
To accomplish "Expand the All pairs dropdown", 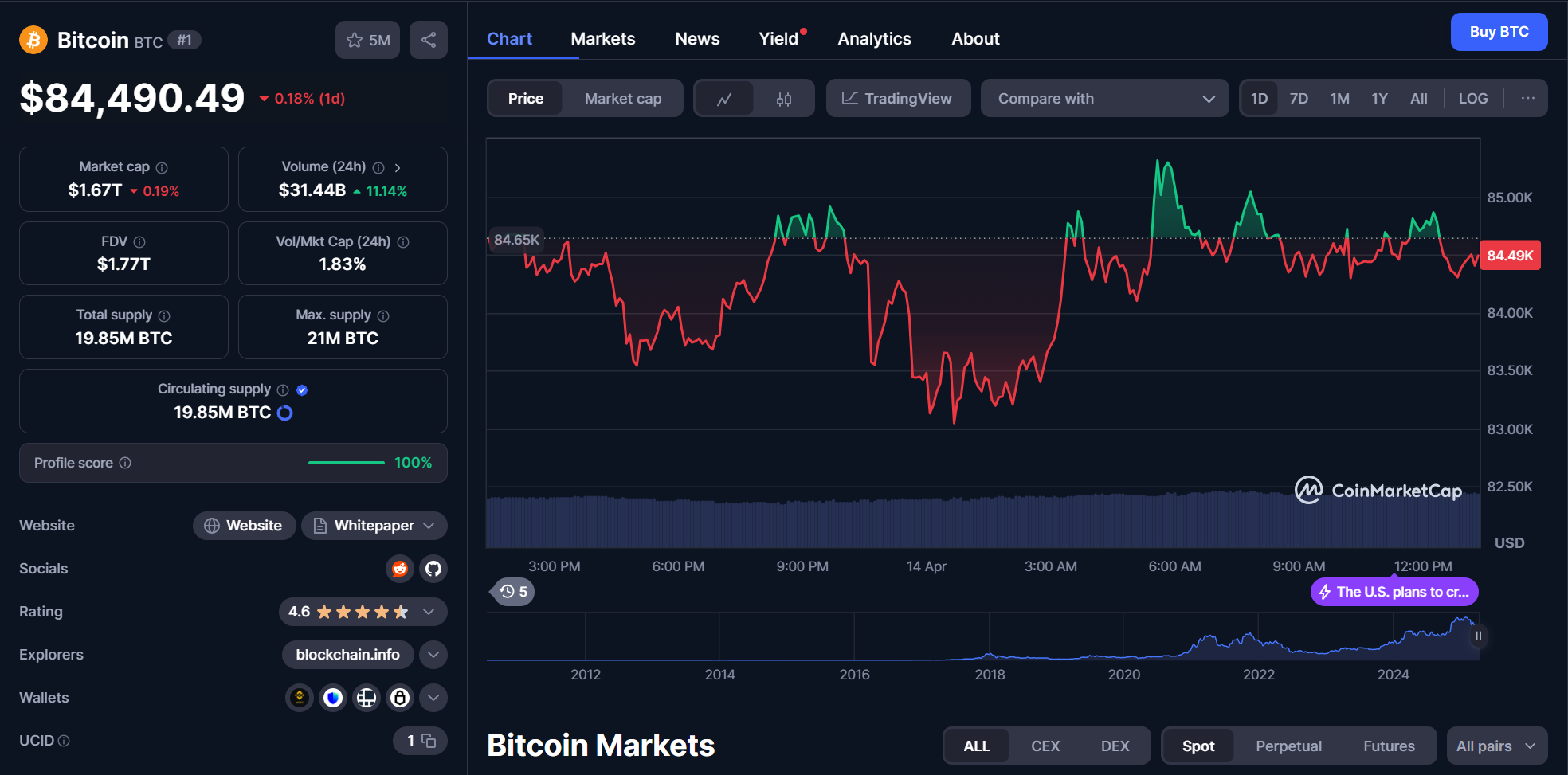I will pyautogui.click(x=1496, y=746).
